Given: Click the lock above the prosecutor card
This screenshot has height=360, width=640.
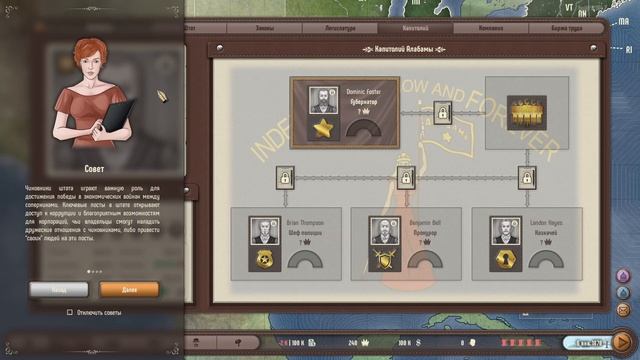Looking at the screenshot, I should click(406, 178).
